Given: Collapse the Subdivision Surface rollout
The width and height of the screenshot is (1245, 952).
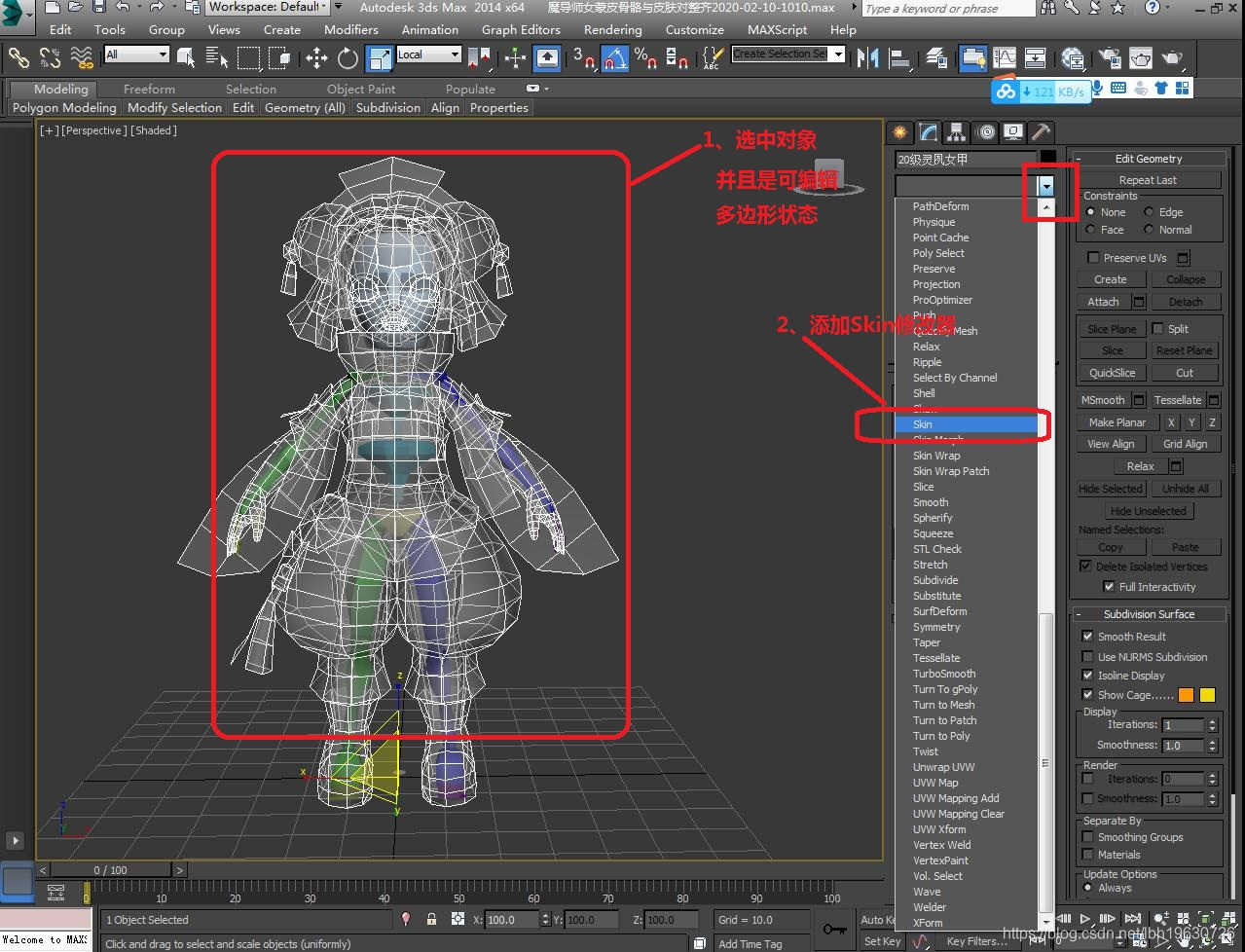Looking at the screenshot, I should (x=1149, y=614).
